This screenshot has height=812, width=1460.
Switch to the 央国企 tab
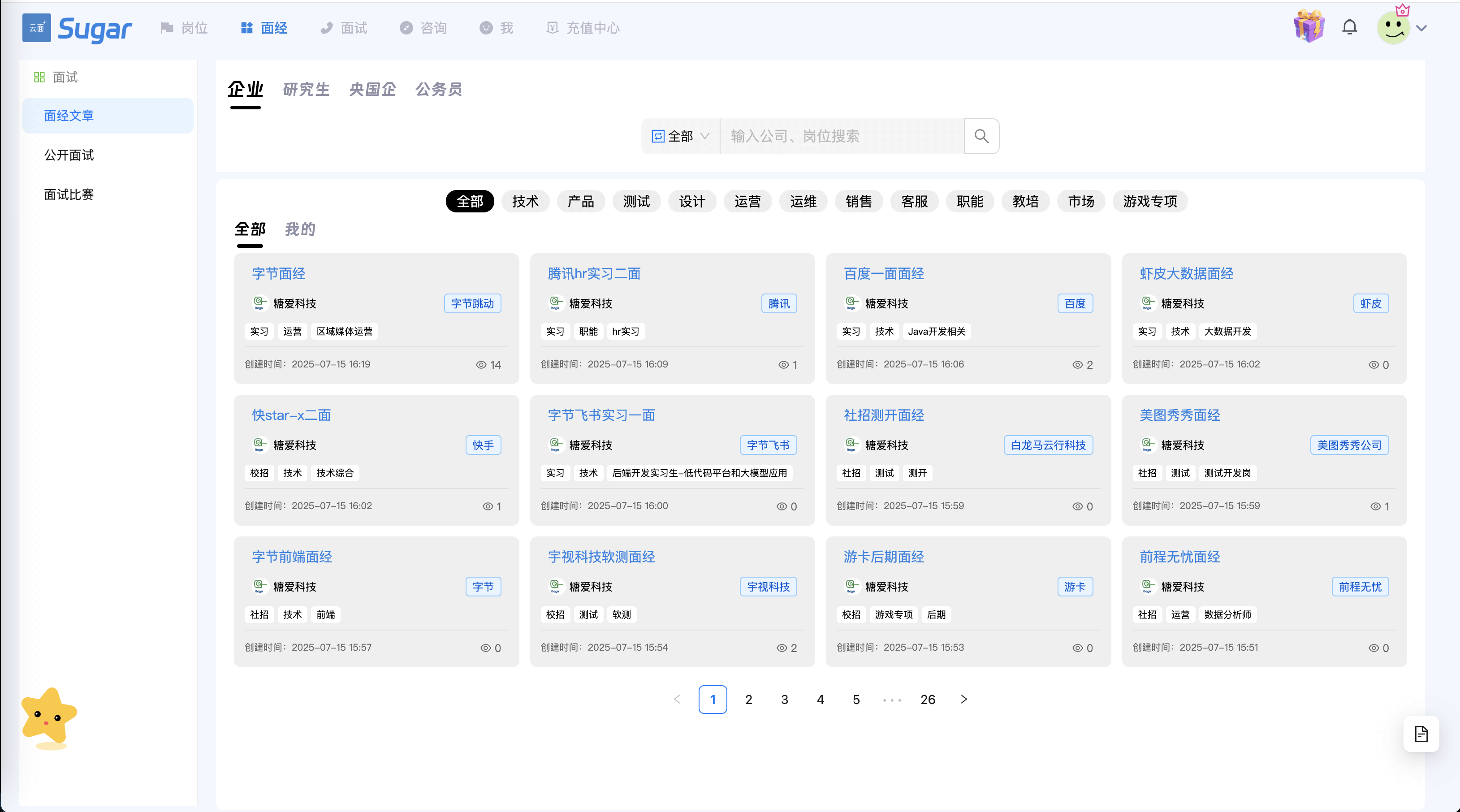click(x=372, y=90)
